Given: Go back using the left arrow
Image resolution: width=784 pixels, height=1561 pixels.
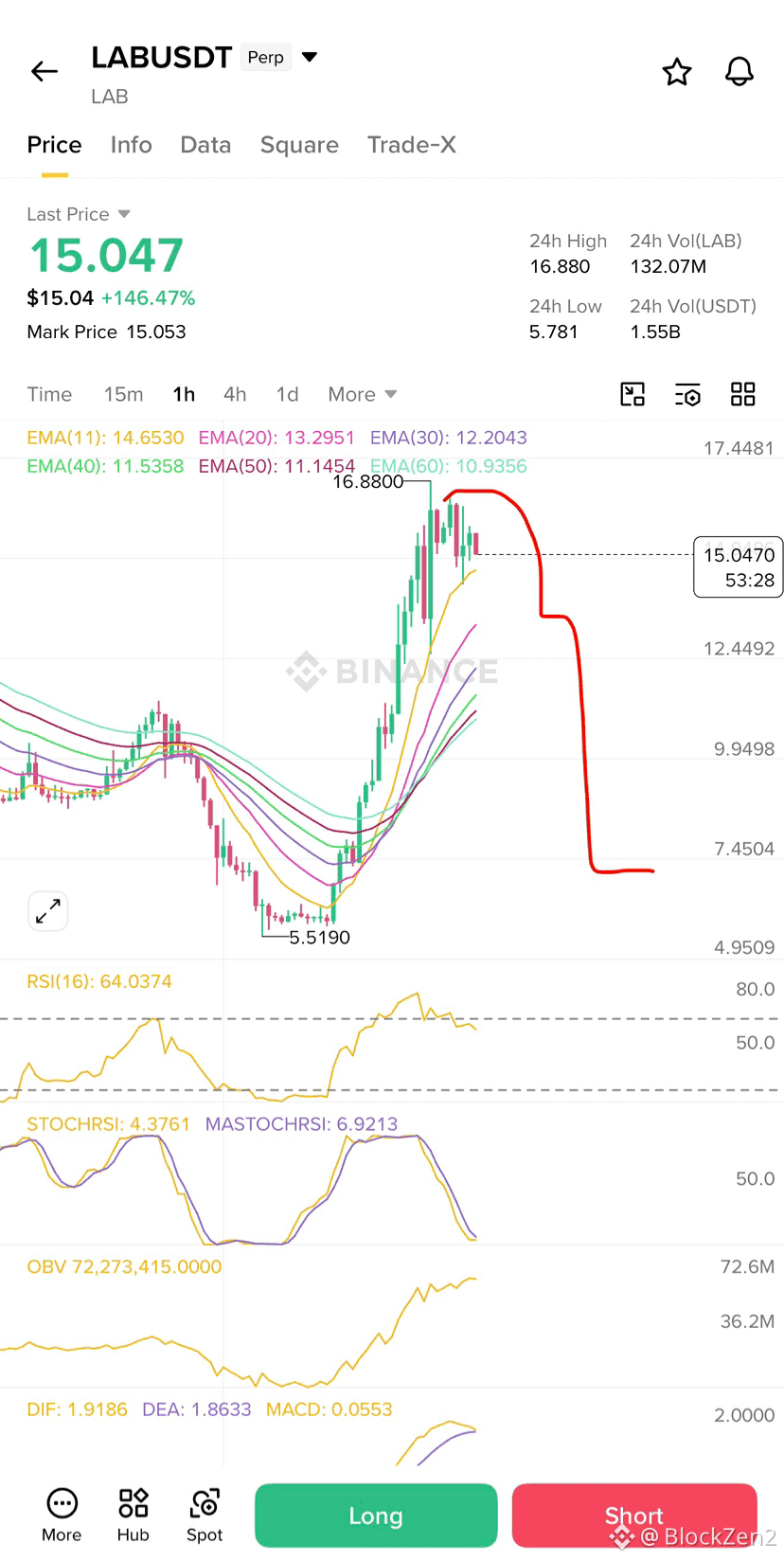Looking at the screenshot, I should [x=45, y=71].
